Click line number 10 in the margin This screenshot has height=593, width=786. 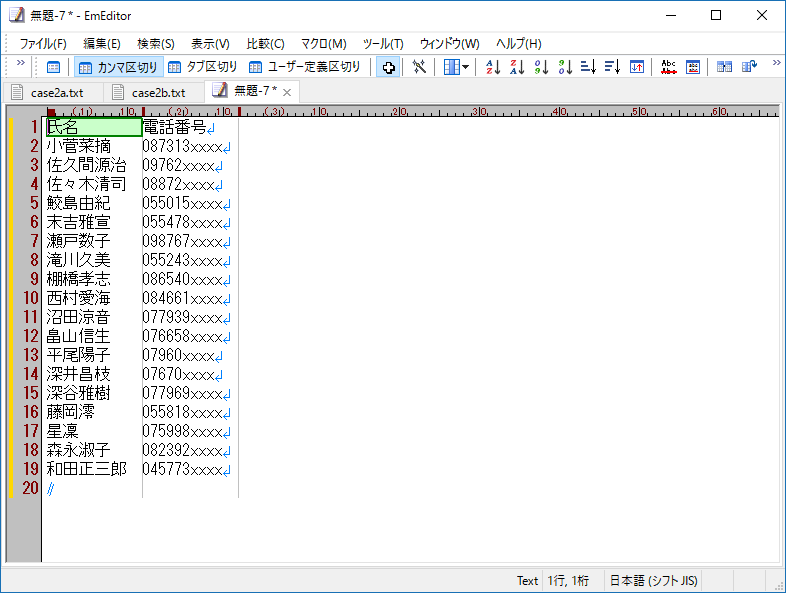tap(31, 298)
